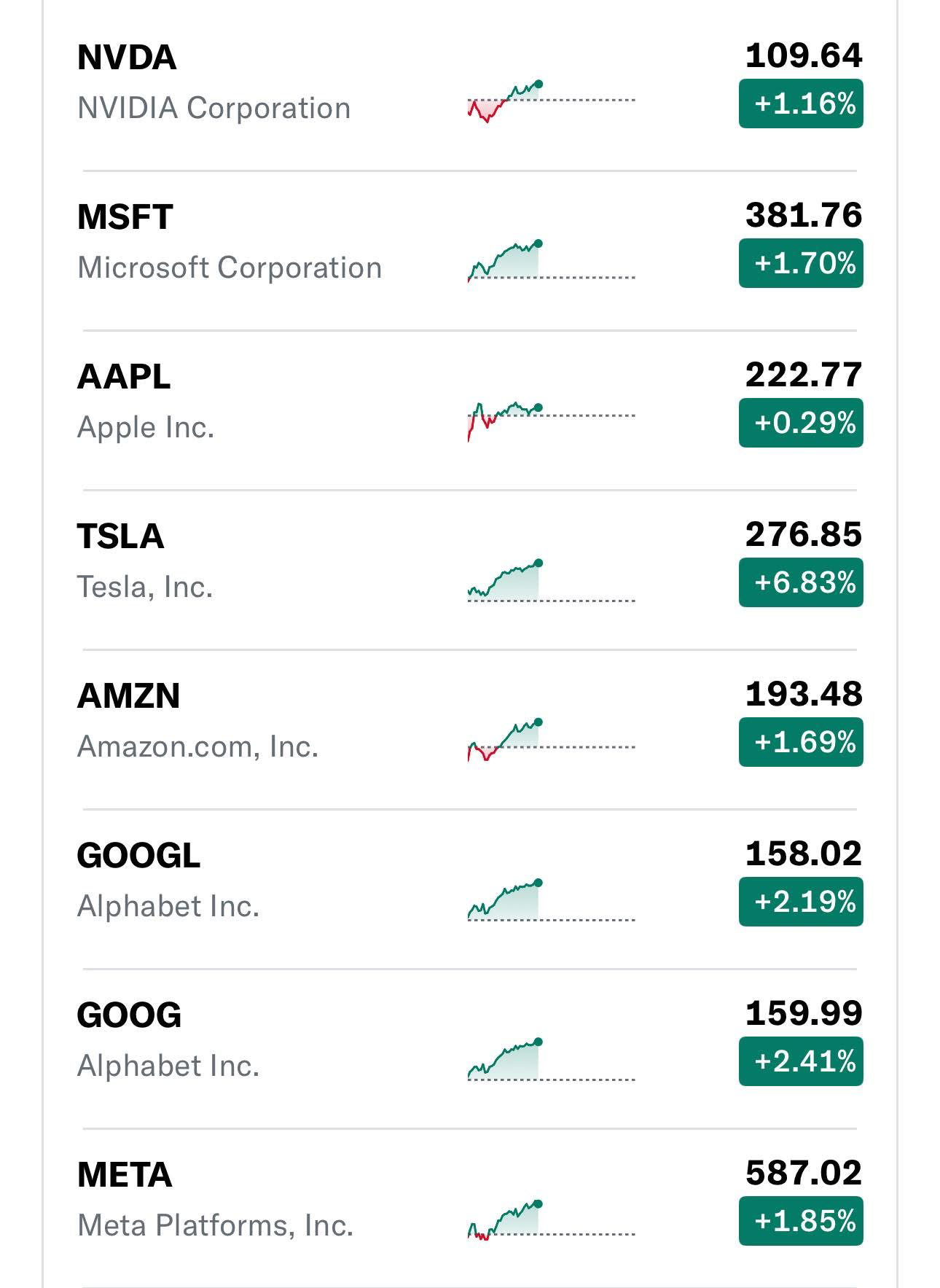
Task: View the AAPL mini price chart
Action: (551, 421)
